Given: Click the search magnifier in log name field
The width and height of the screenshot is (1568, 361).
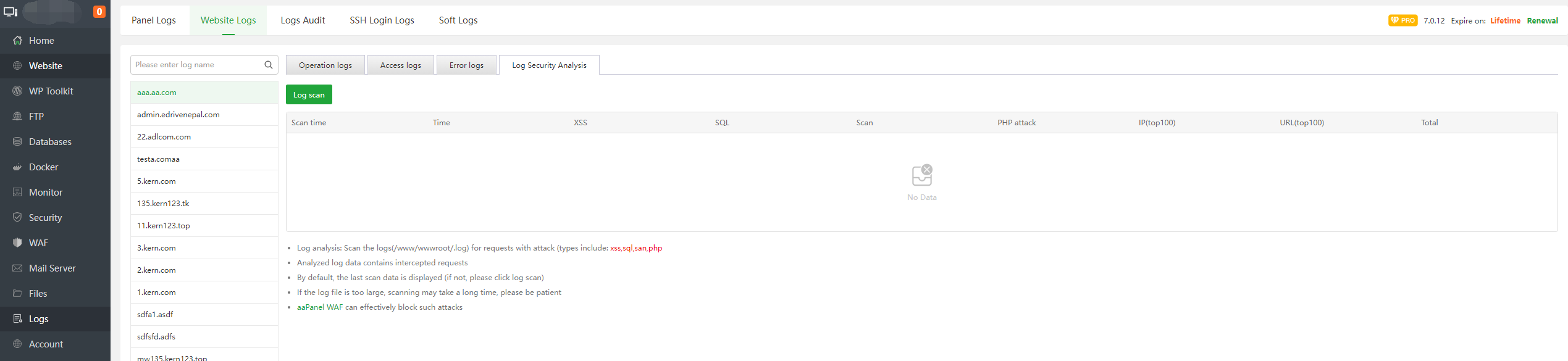Looking at the screenshot, I should tap(269, 65).
